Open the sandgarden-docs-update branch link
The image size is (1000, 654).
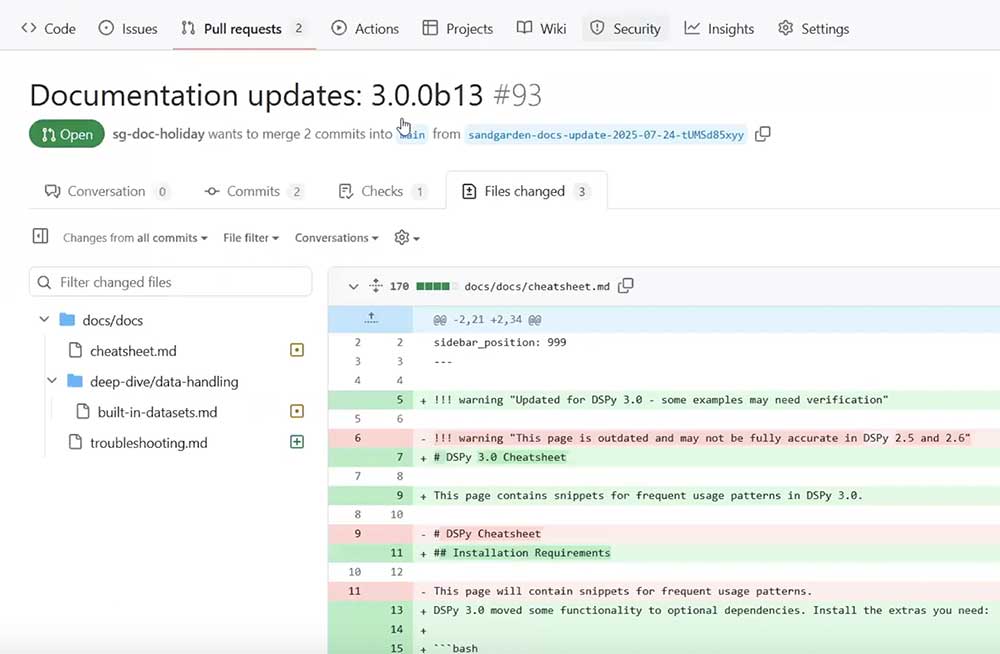[x=606, y=135]
